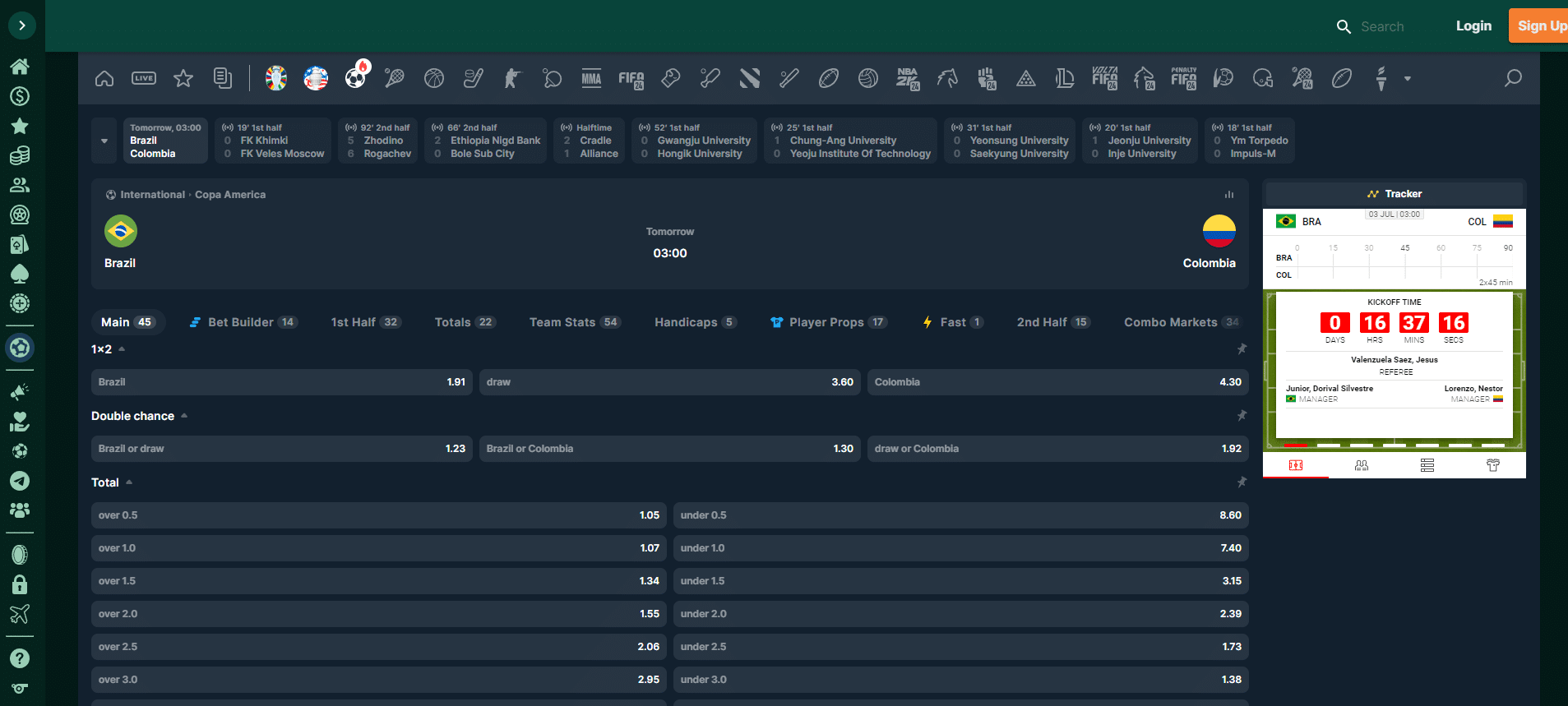Select over 2.5 at 2.06 odds

(x=379, y=647)
